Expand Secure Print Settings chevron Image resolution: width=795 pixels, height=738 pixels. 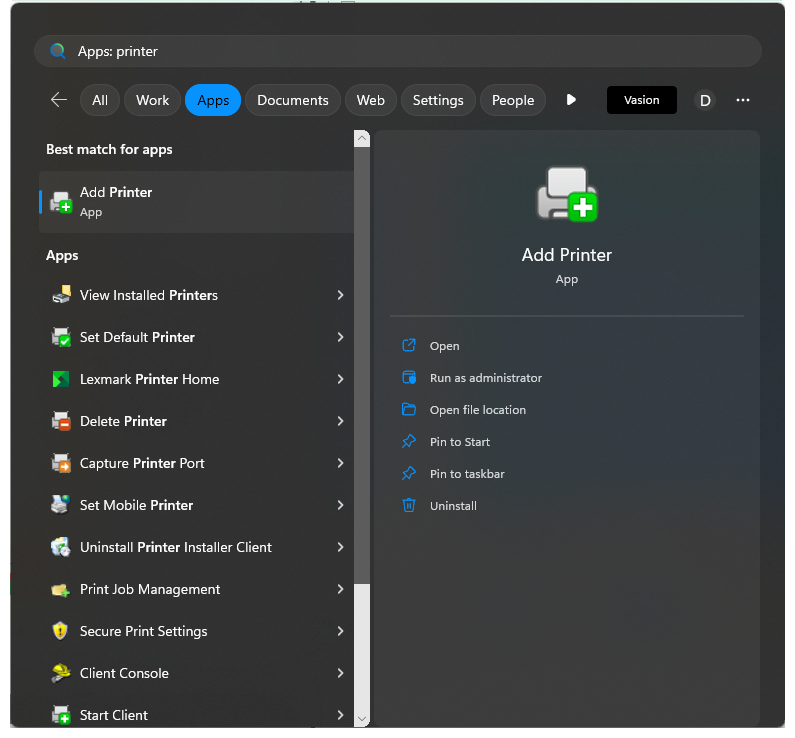click(340, 631)
